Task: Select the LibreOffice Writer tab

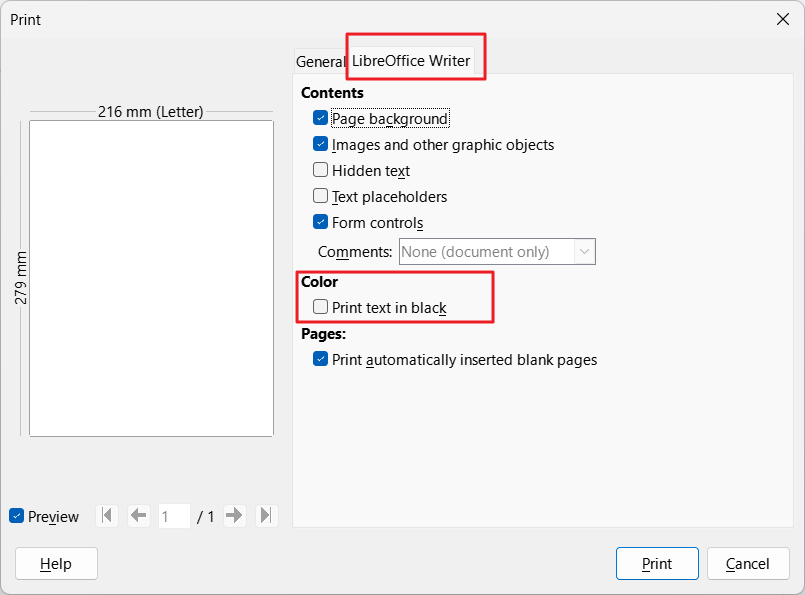Action: click(x=411, y=61)
